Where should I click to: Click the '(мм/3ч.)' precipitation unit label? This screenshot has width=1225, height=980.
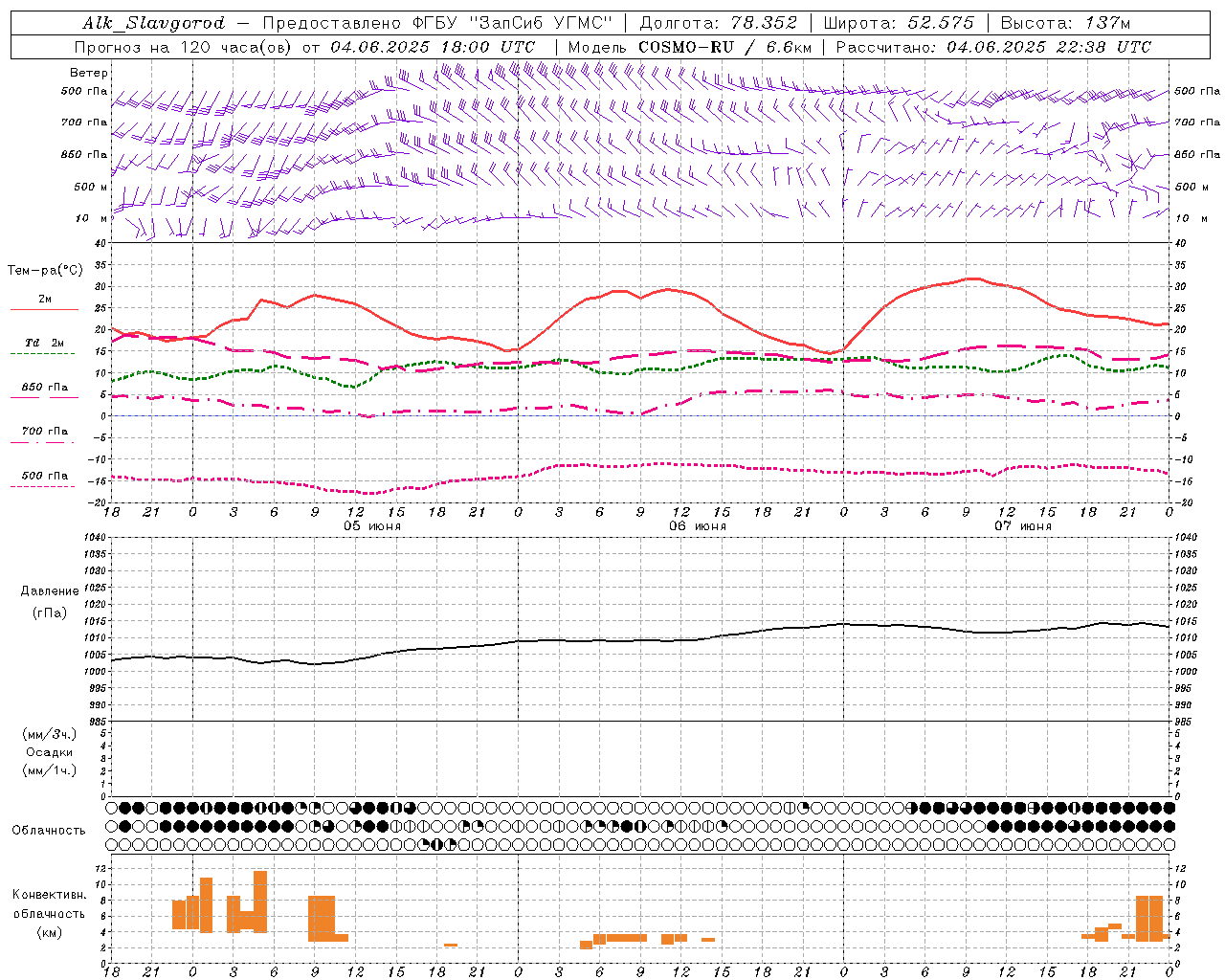(x=50, y=734)
